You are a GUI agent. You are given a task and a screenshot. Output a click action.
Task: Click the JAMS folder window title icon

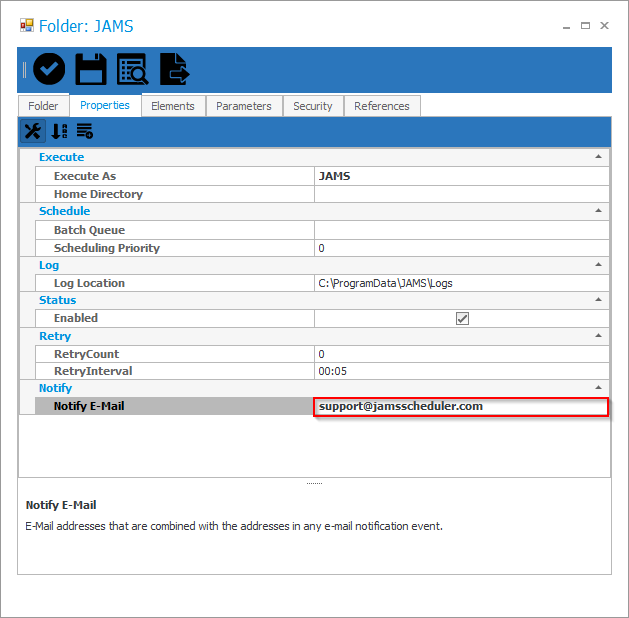(x=27, y=25)
